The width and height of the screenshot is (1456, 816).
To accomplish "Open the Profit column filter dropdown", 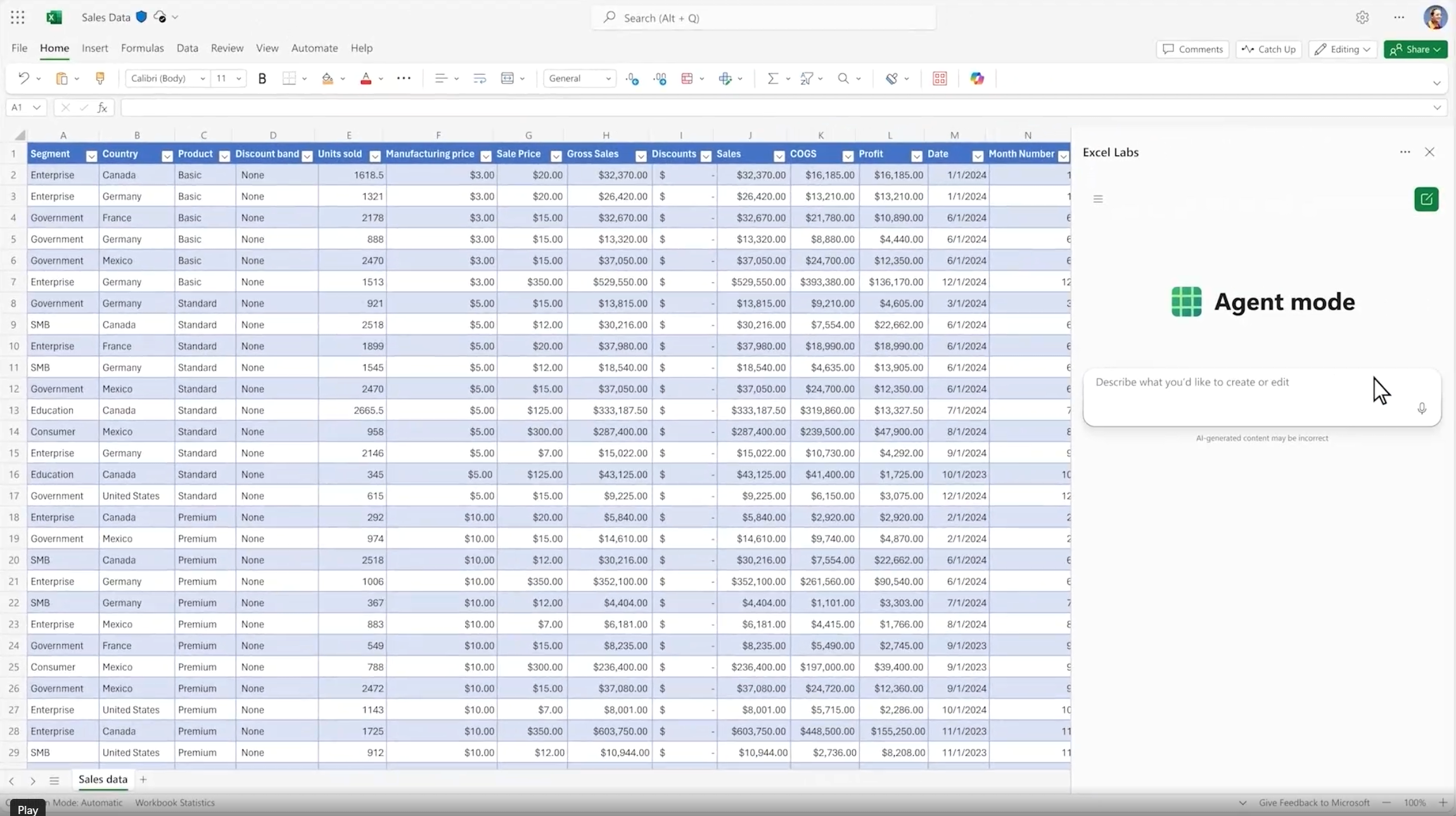I will point(916,156).
